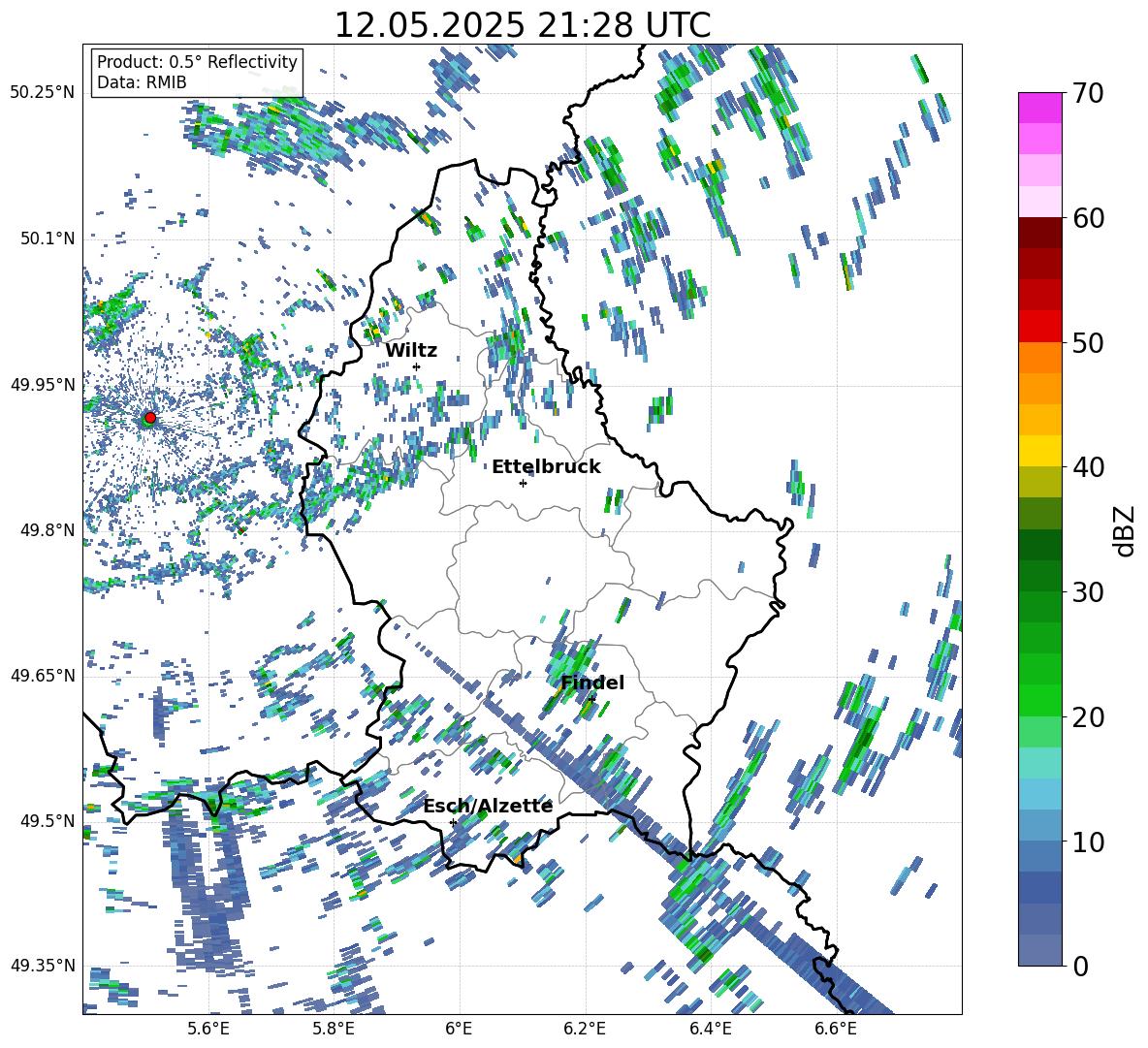Screen dimensions: 1148x1048
Task: Click the 70 colorbar tick label
Action: (1089, 94)
